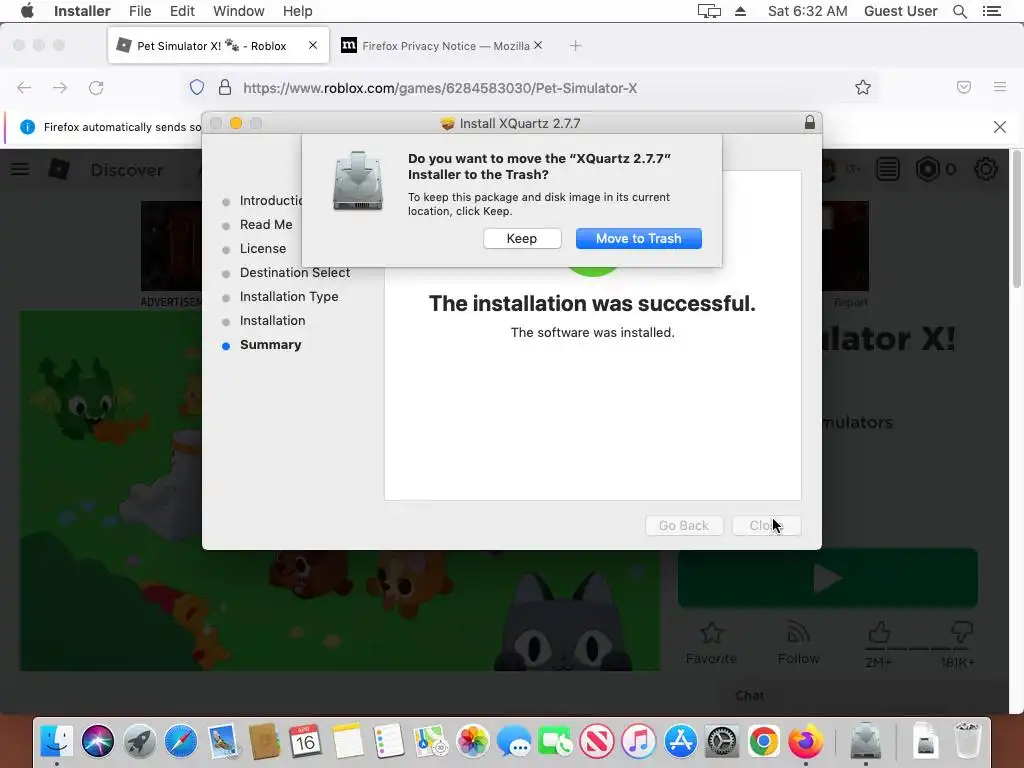Click the Go Back button
This screenshot has width=1024, height=768.
(x=684, y=526)
